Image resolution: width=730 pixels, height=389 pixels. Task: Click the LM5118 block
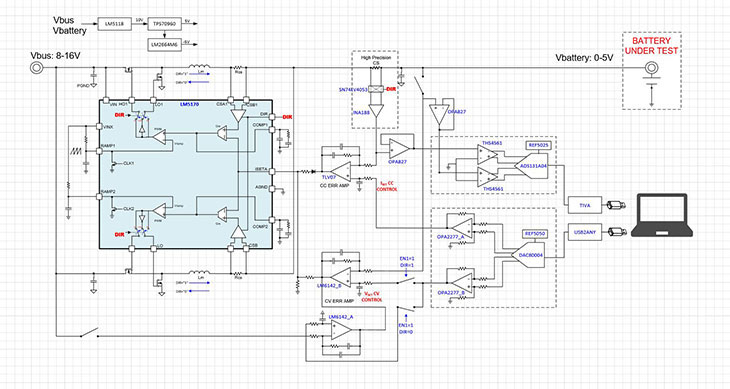(x=115, y=23)
